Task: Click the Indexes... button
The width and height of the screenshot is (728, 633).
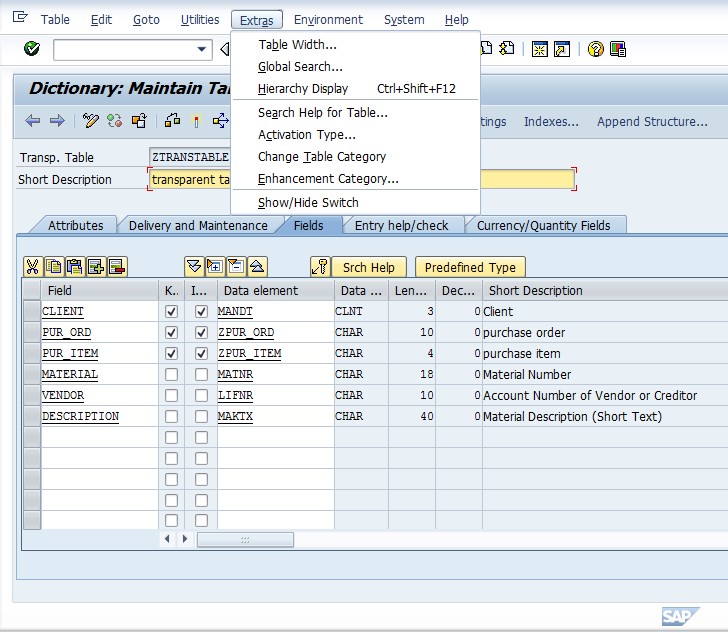Action: coord(551,122)
